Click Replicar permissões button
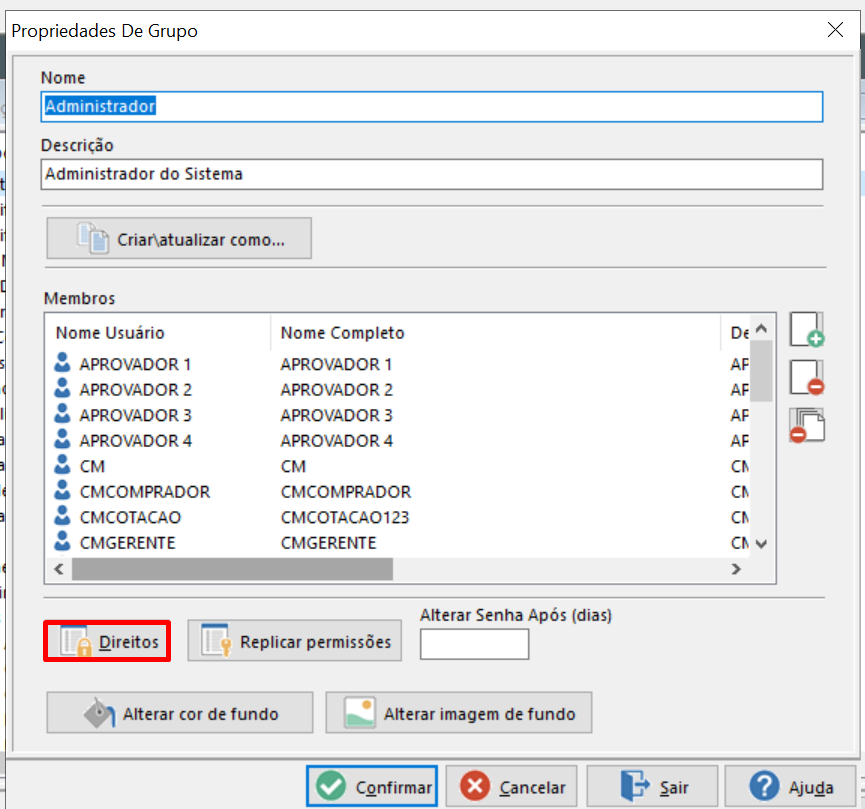This screenshot has width=865, height=809. pyautogui.click(x=295, y=641)
